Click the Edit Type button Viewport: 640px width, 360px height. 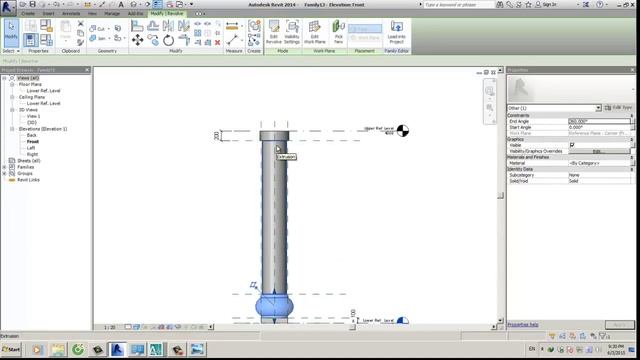619,108
